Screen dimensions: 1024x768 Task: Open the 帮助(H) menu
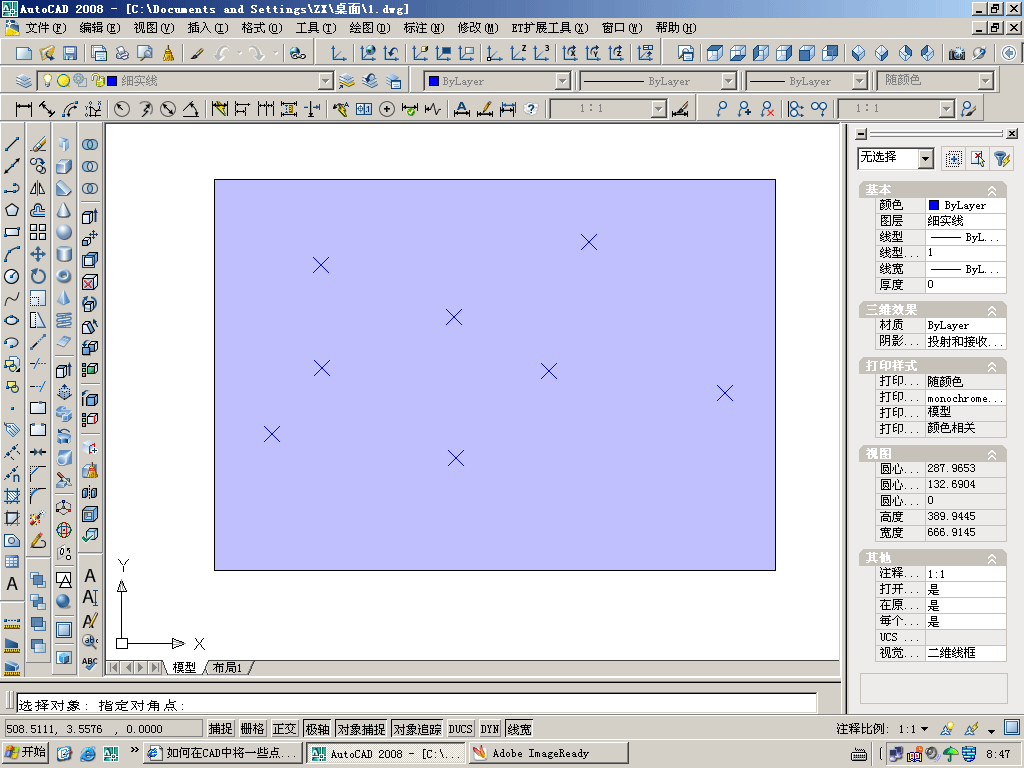point(676,28)
